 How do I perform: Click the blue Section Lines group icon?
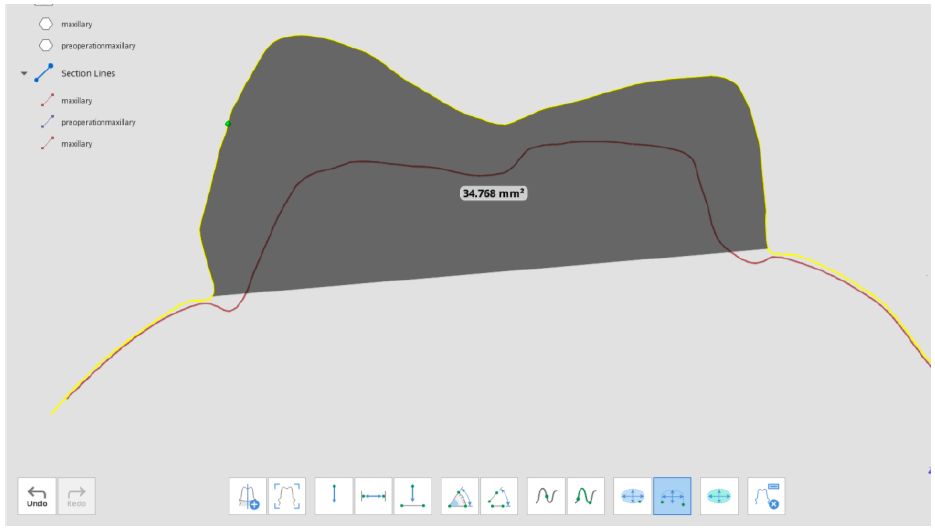point(44,73)
